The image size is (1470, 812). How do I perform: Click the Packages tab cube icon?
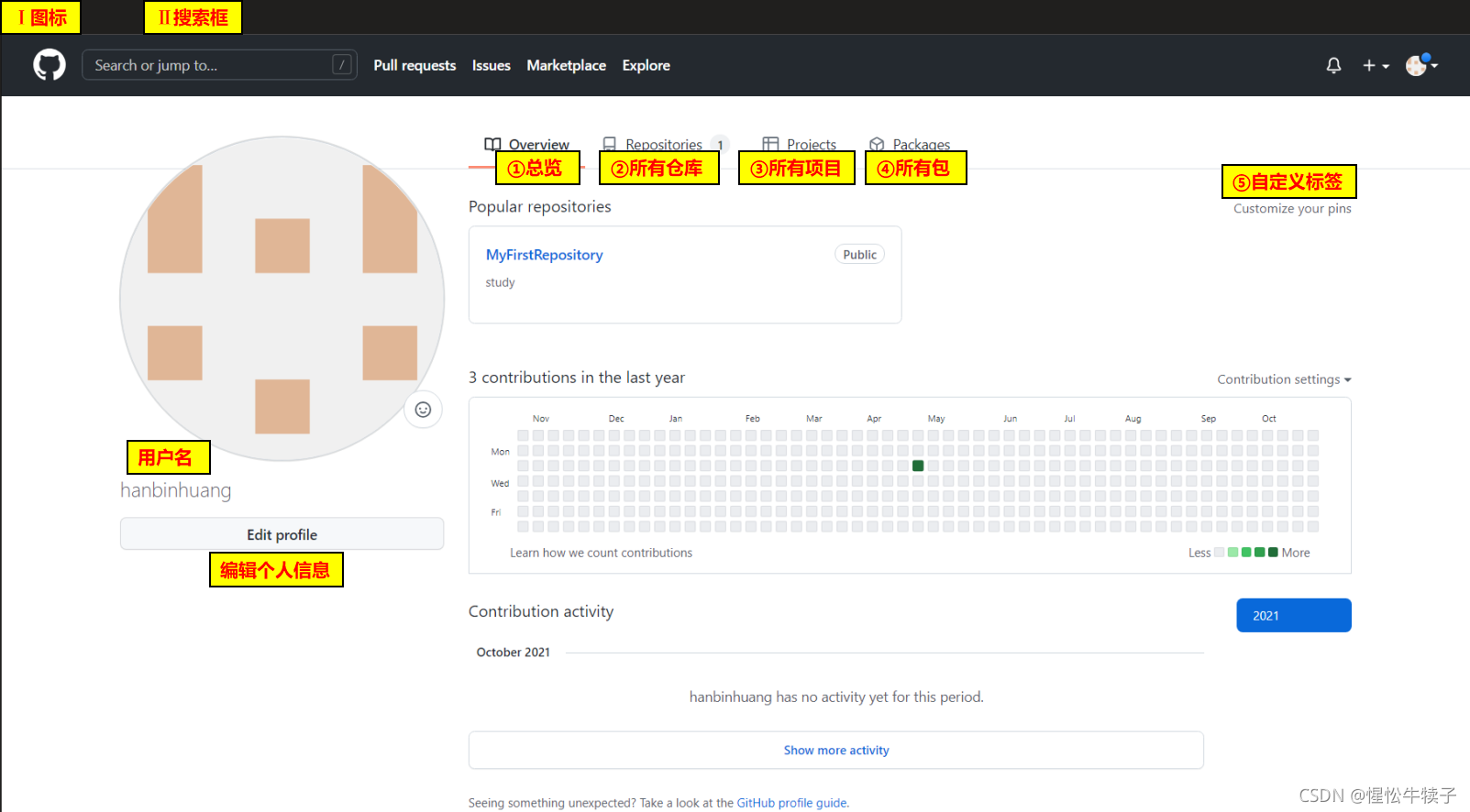coord(877,144)
